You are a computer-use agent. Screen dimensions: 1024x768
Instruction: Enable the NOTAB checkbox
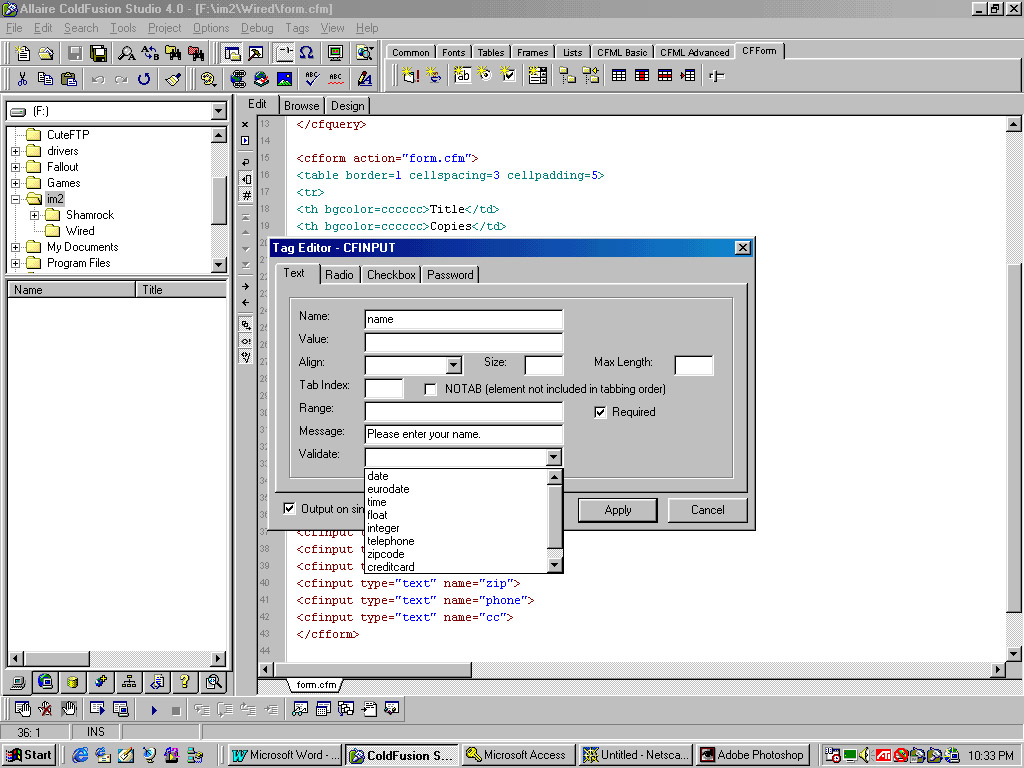pyautogui.click(x=430, y=389)
